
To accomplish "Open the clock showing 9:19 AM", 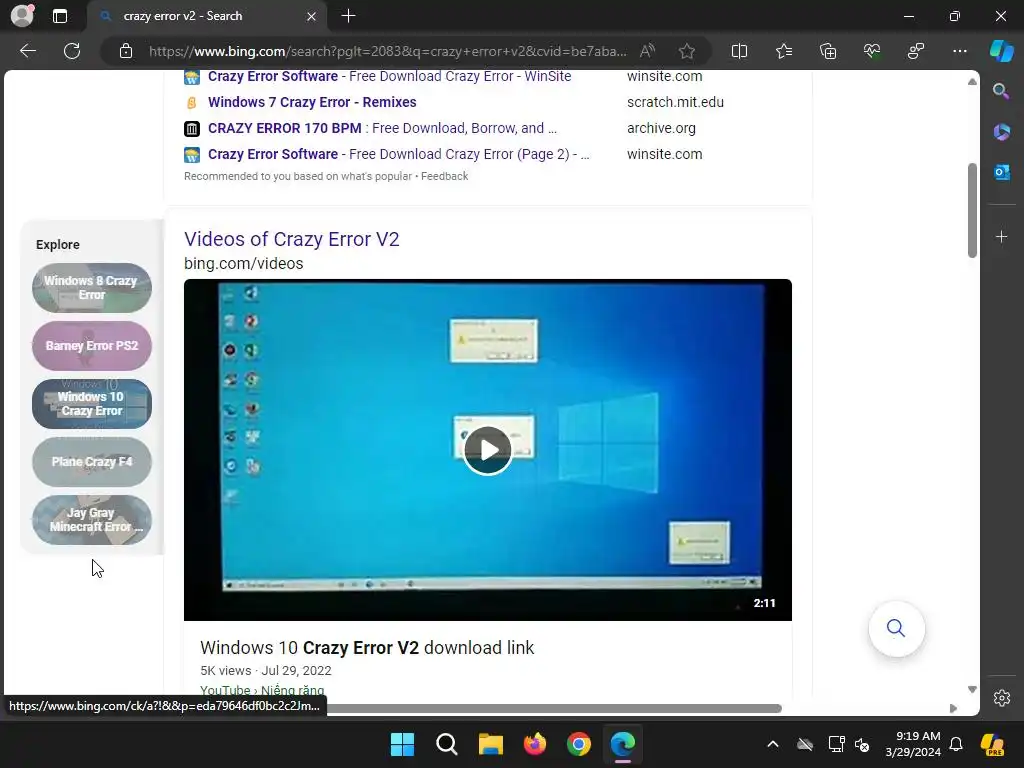I will [x=913, y=744].
